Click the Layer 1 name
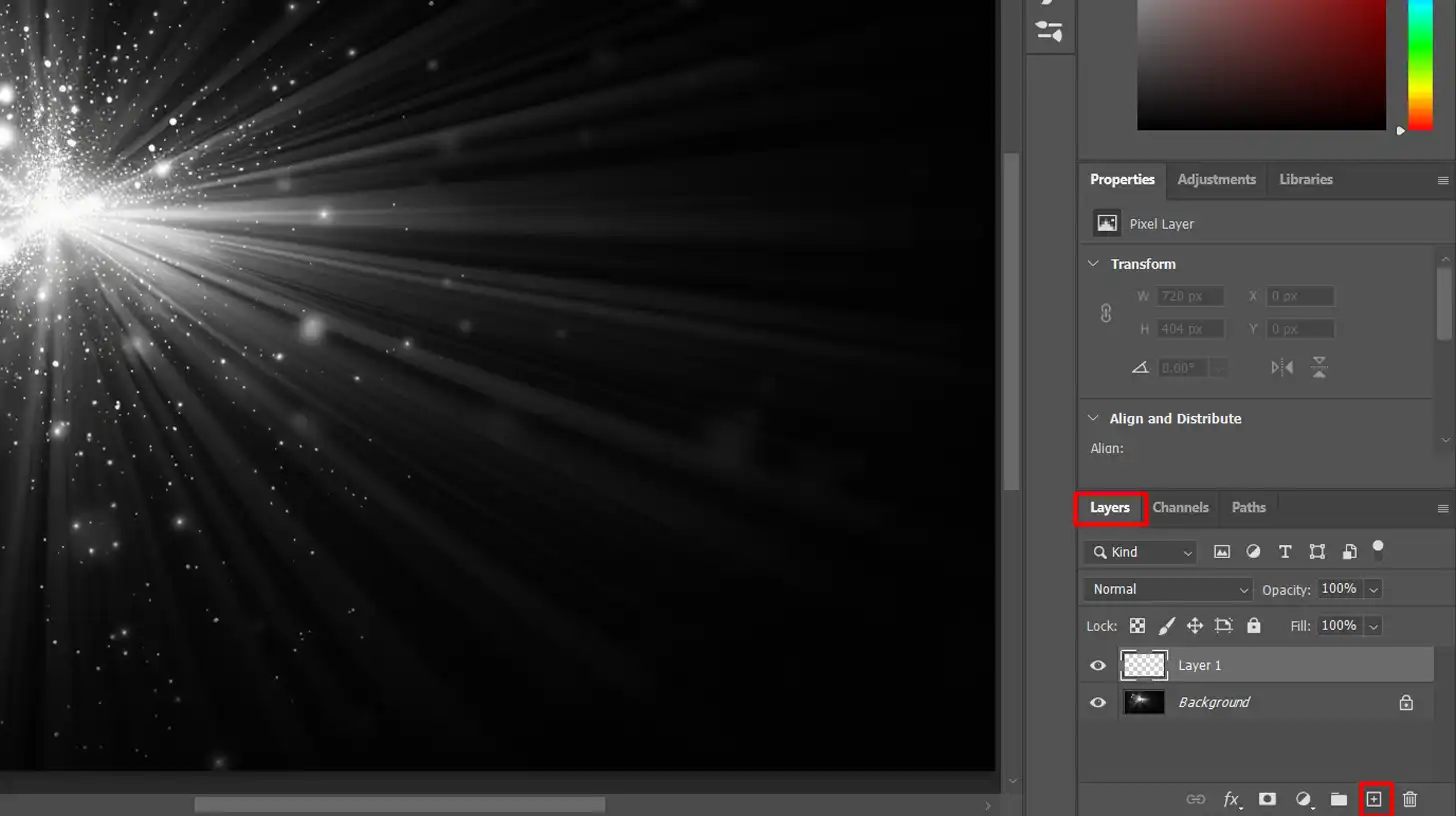The height and width of the screenshot is (816, 1456). [1200, 665]
